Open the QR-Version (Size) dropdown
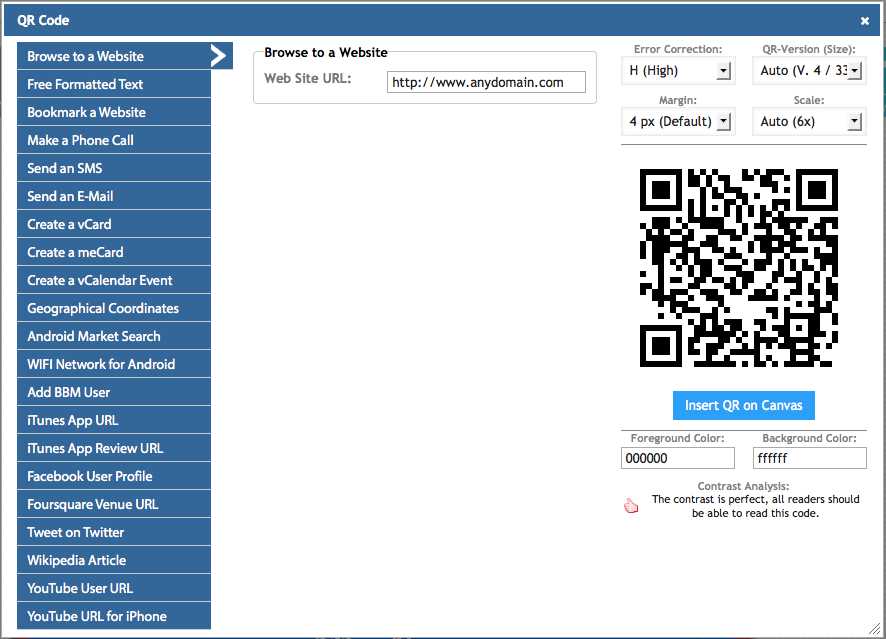Image resolution: width=886 pixels, height=639 pixels. (809, 71)
